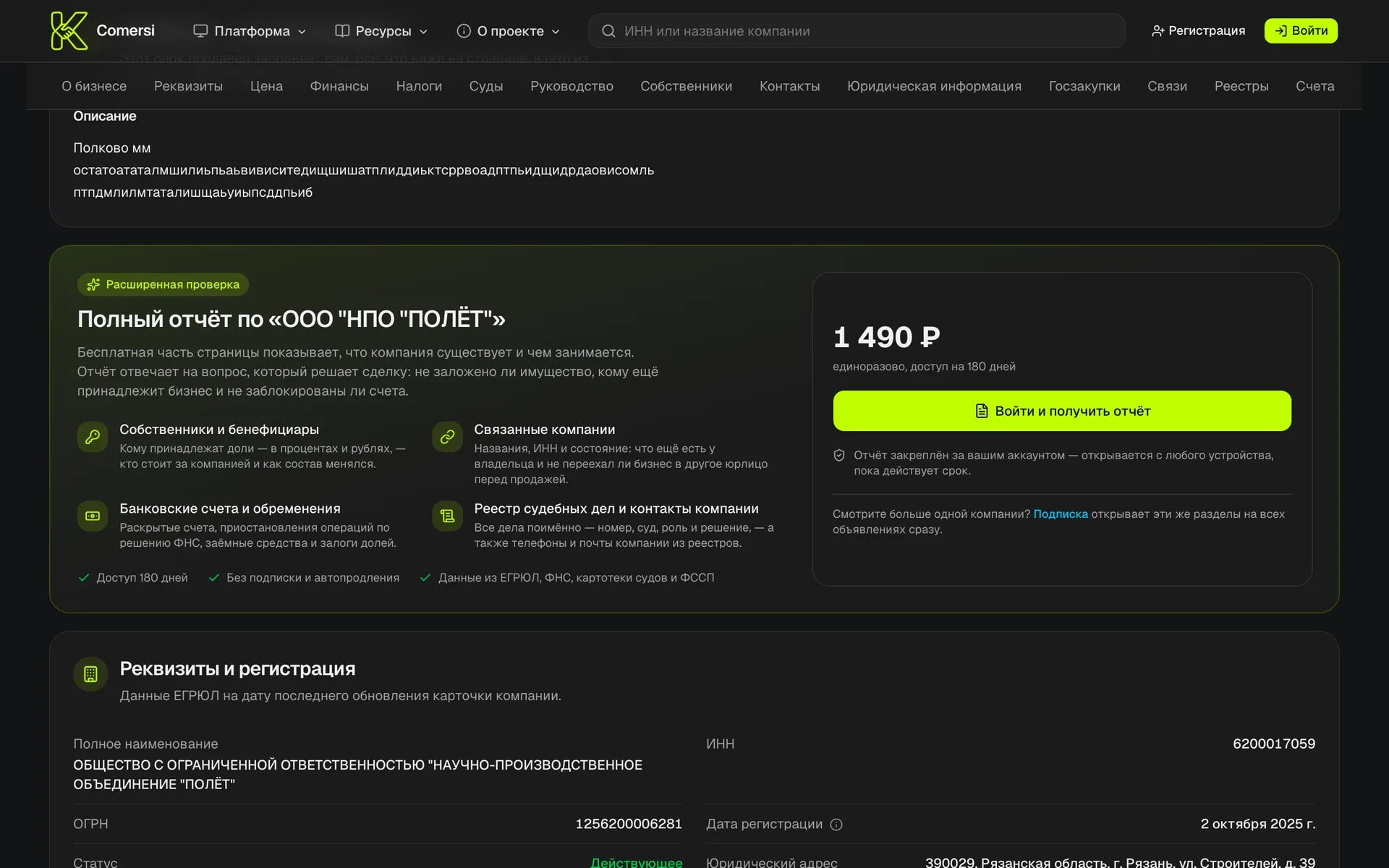Click the scroll icon beside Реестр судебных дел
Screen dimensions: 1389x868
pos(447,516)
